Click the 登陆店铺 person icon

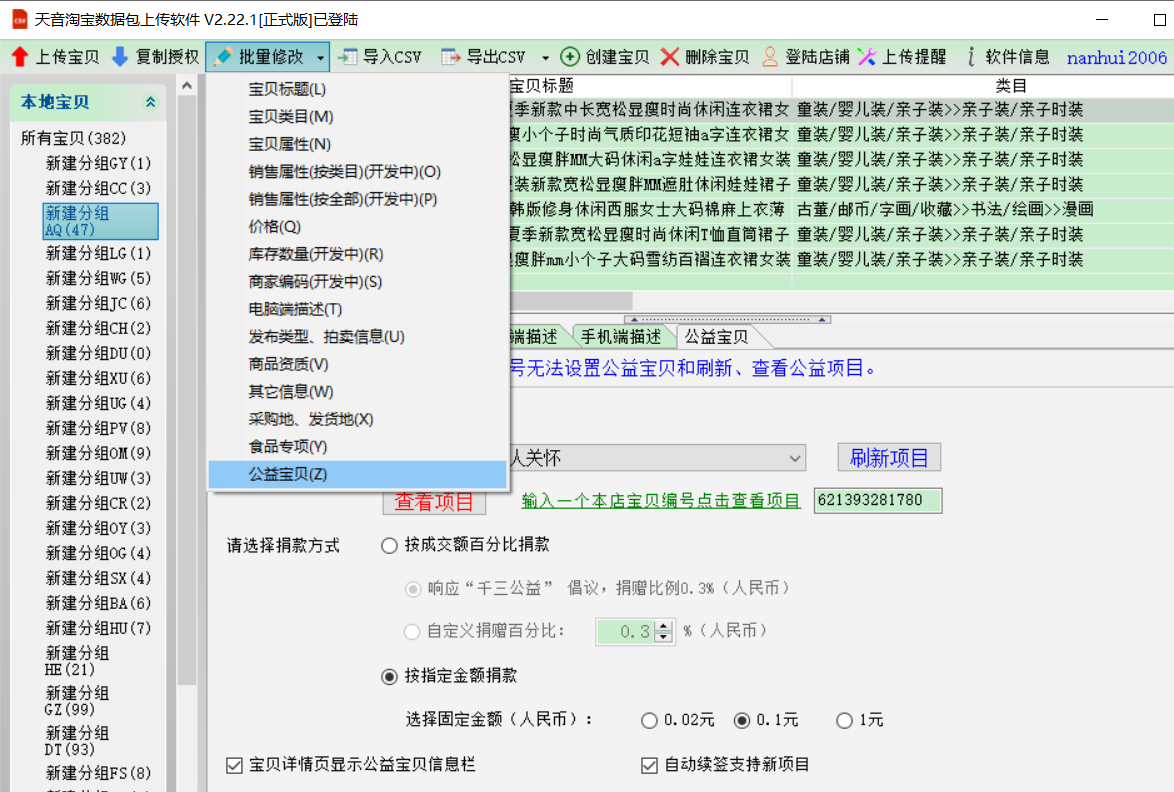770,57
